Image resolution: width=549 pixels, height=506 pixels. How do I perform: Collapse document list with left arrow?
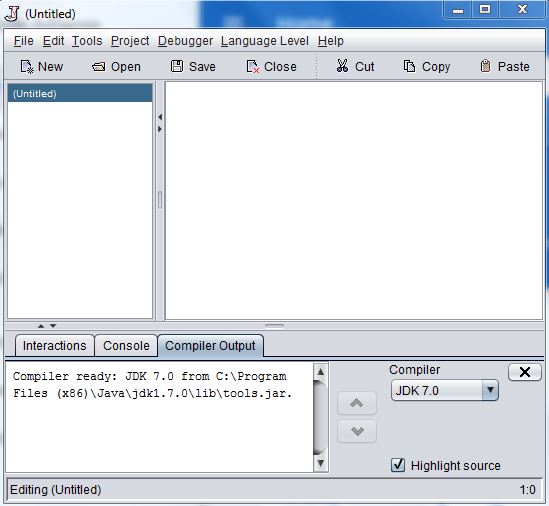160,117
